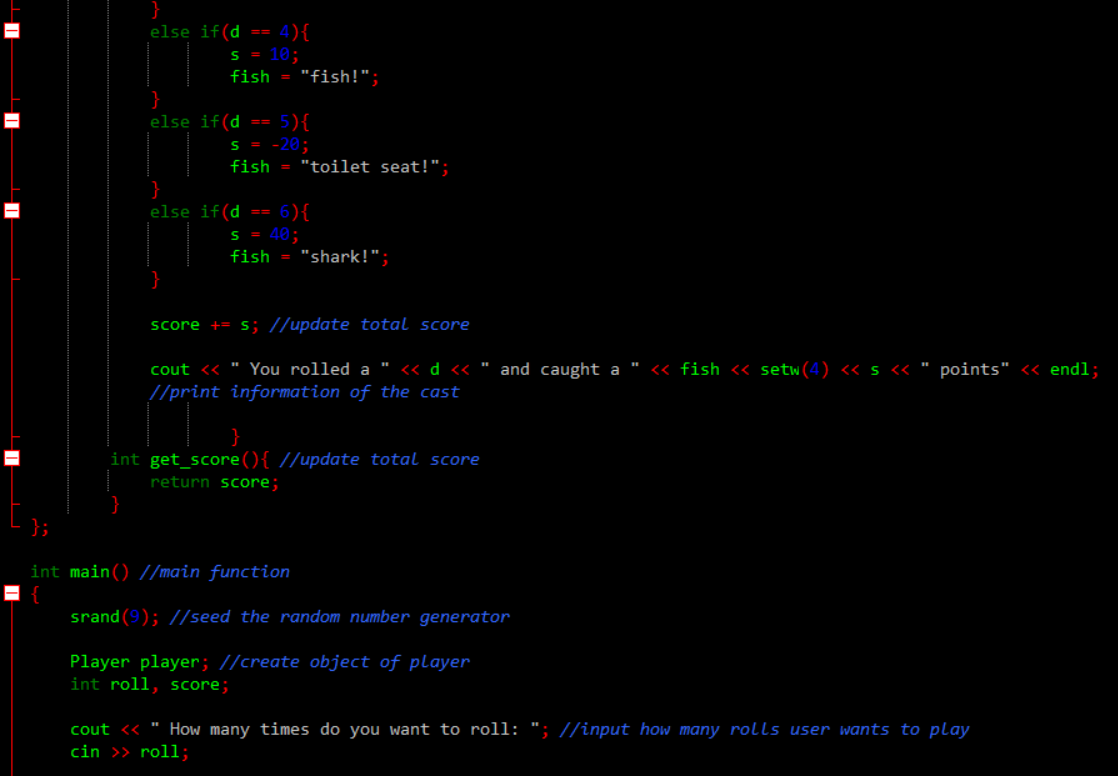Toggle folding on the shark else-if marker

(x=11, y=210)
